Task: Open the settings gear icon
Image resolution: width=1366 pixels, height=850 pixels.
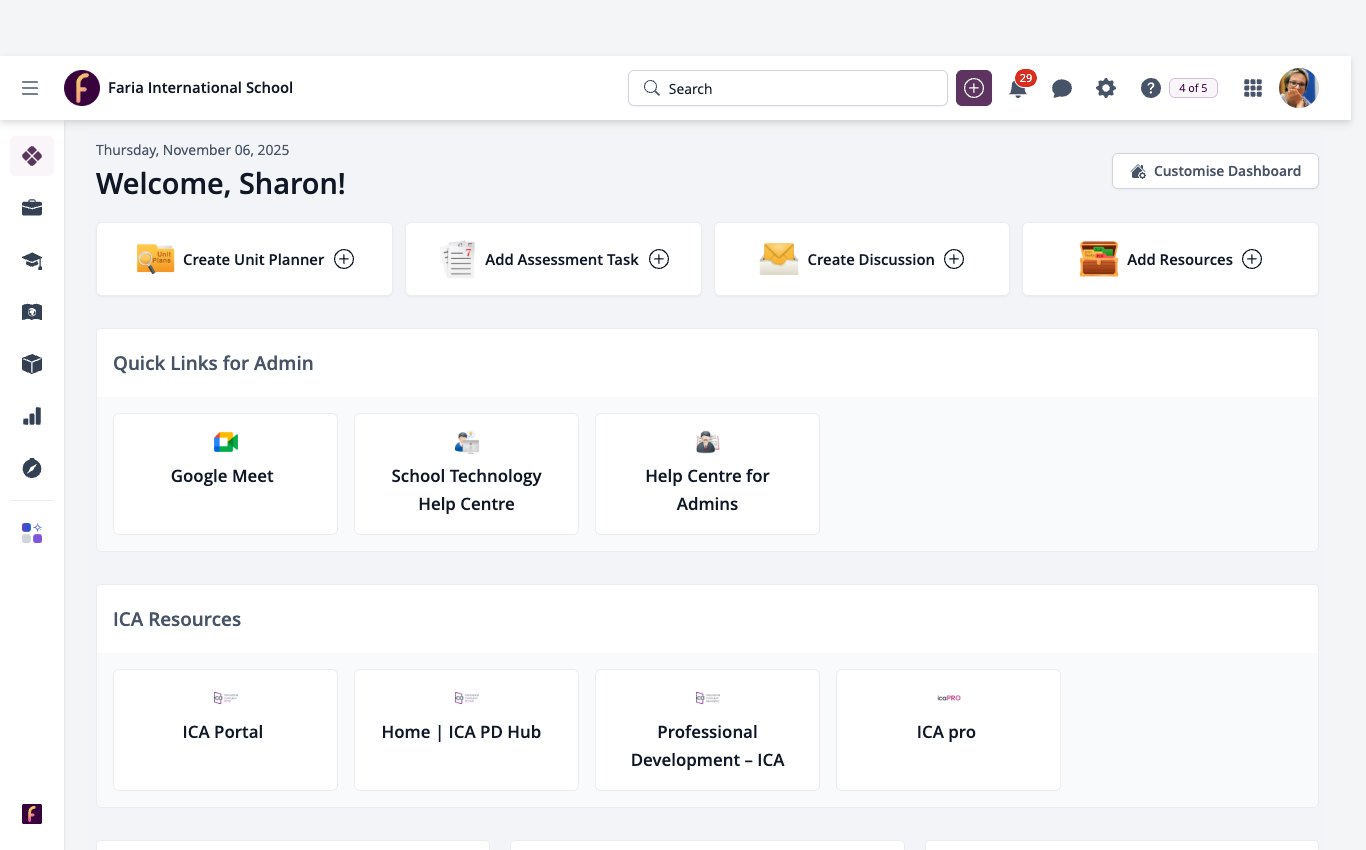Action: [x=1105, y=88]
